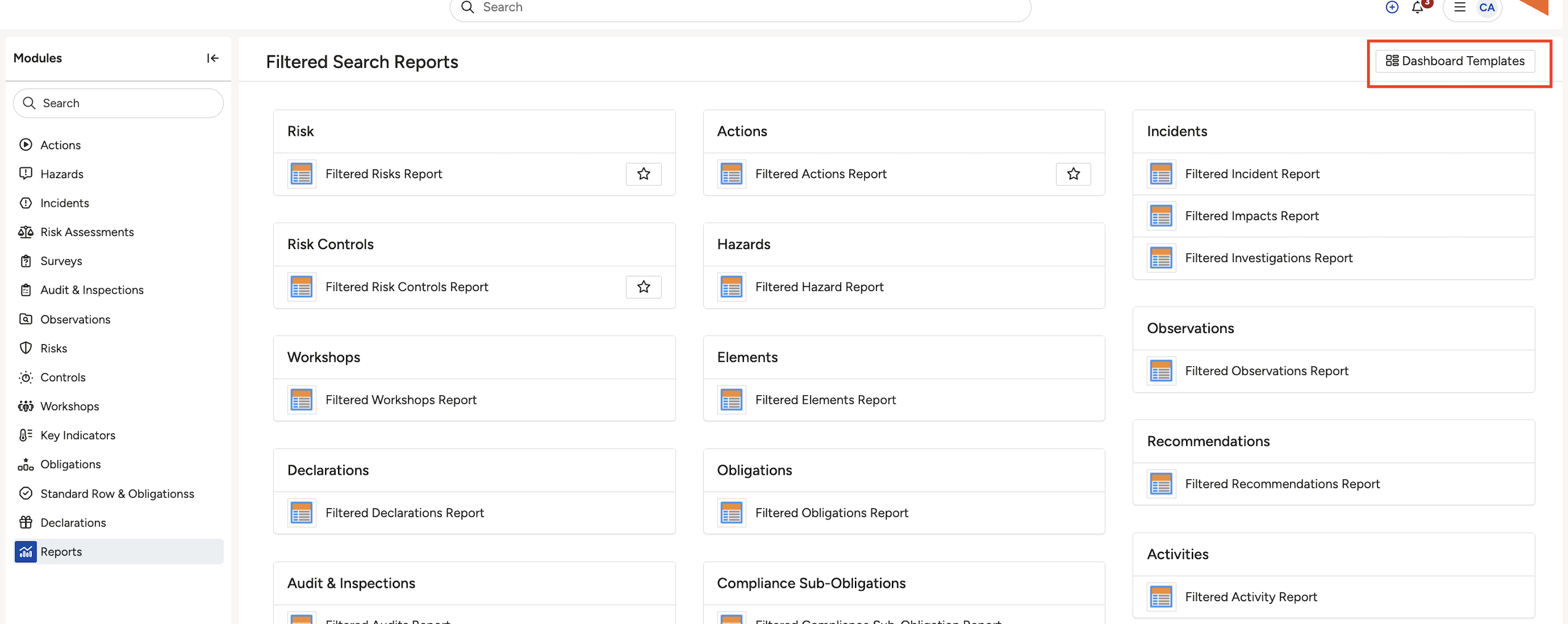Click the Audit & Inspections sidebar icon
Viewport: 1568px width, 624px height.
(x=26, y=290)
